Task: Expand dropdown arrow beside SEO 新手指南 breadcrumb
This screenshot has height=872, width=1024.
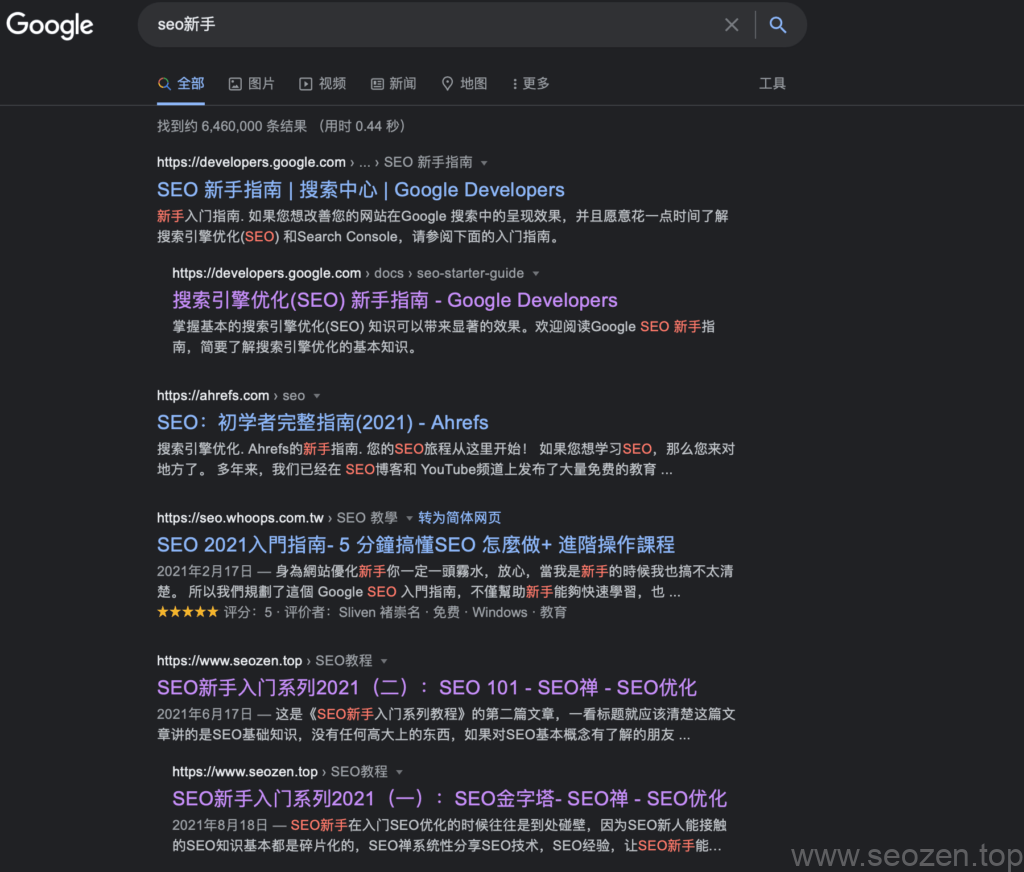Action: (x=484, y=163)
